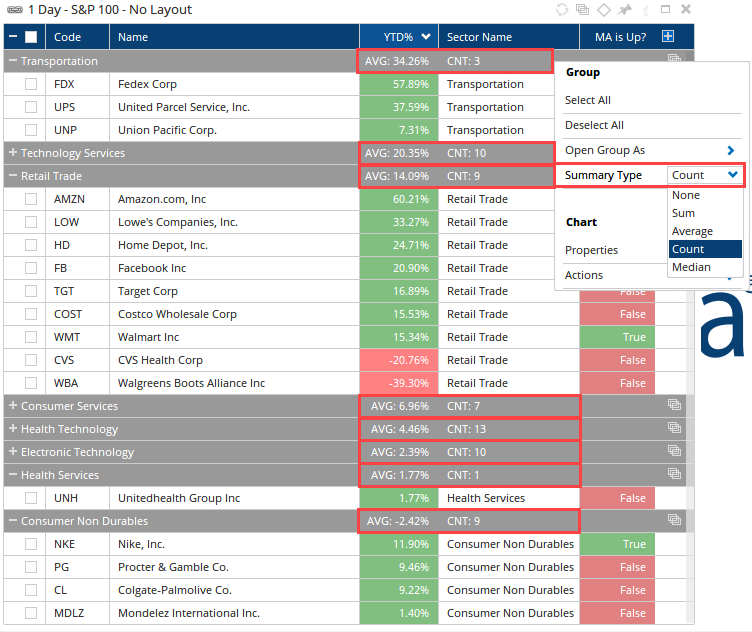Click Deselect All in Group menu
752x632 pixels.
point(594,125)
